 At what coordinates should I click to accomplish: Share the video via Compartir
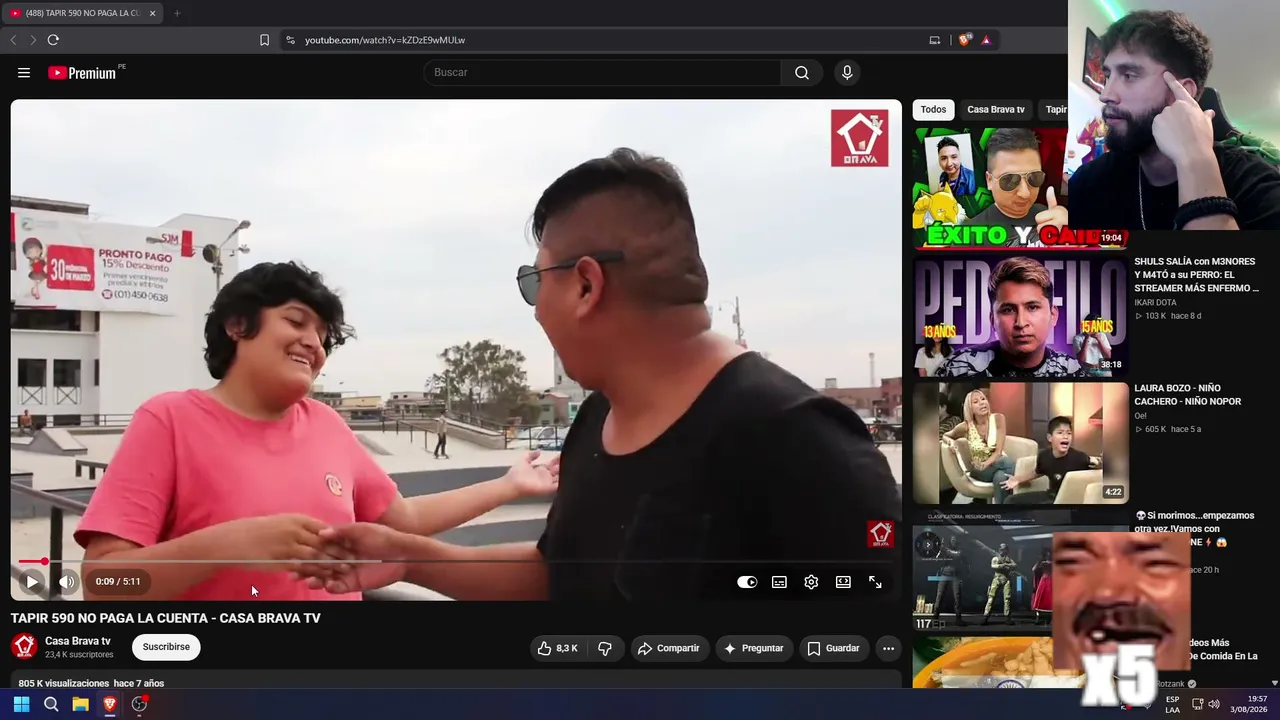pos(669,648)
